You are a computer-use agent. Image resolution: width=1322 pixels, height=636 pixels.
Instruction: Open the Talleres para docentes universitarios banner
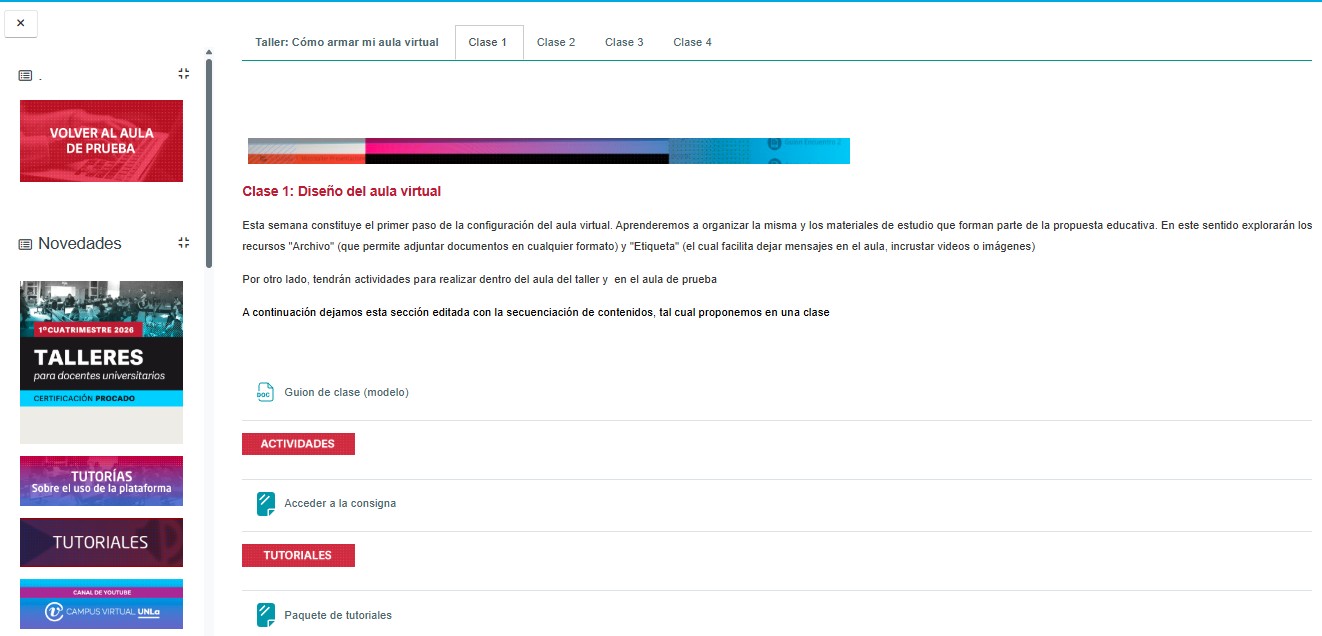[x=101, y=360]
